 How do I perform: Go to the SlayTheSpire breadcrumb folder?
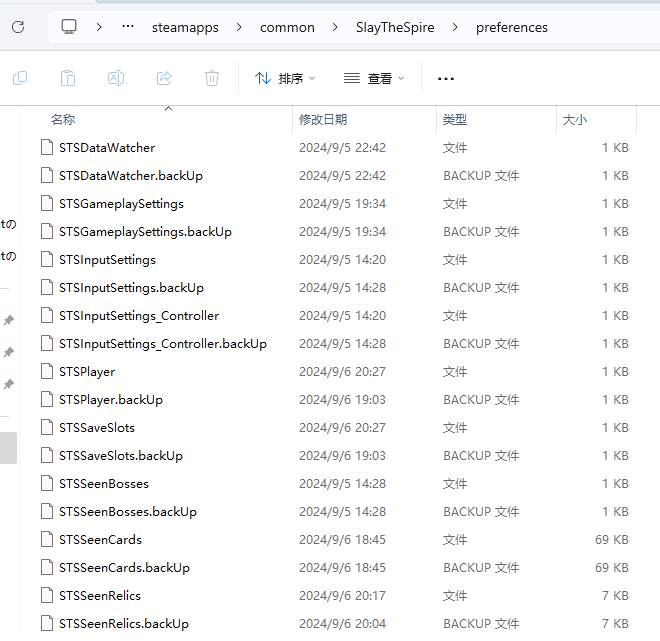click(x=395, y=28)
